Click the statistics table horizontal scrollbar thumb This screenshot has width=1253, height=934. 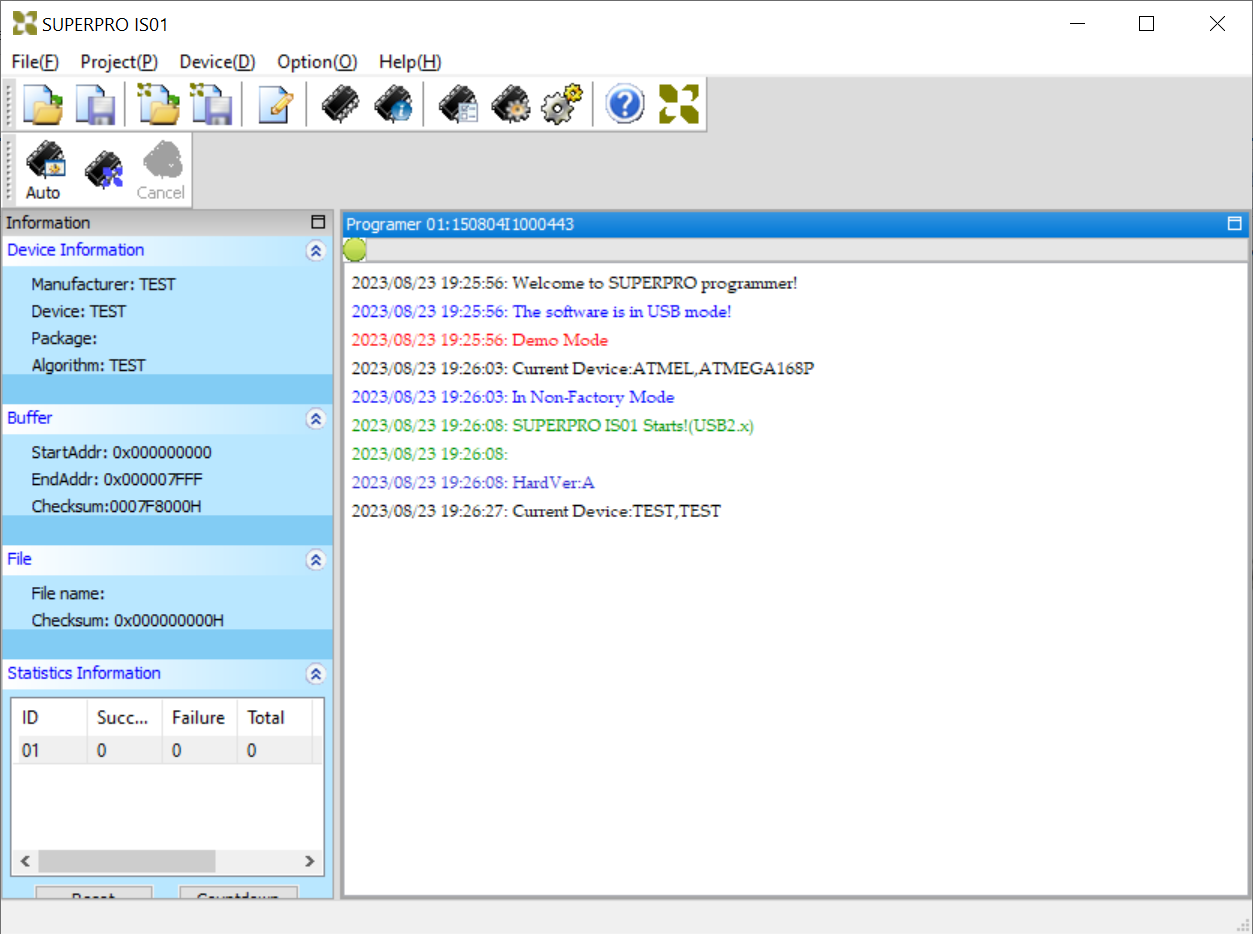tap(127, 861)
